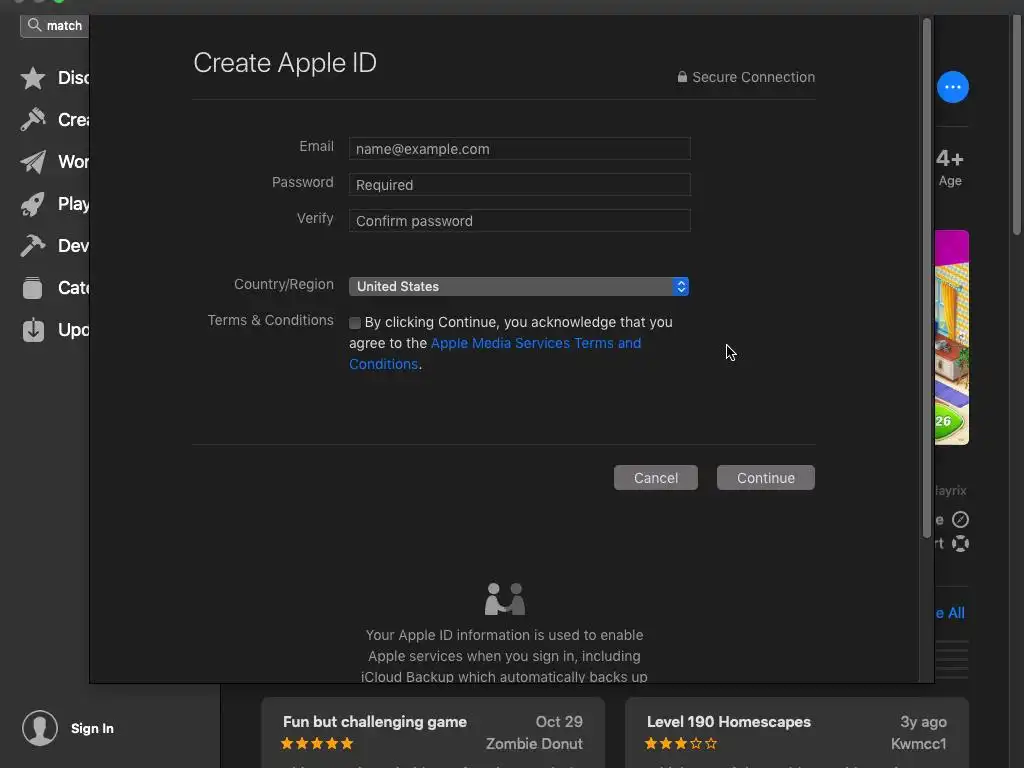Open the 'Level 190 Homescapes' review
1024x768 pixels.
(797, 732)
